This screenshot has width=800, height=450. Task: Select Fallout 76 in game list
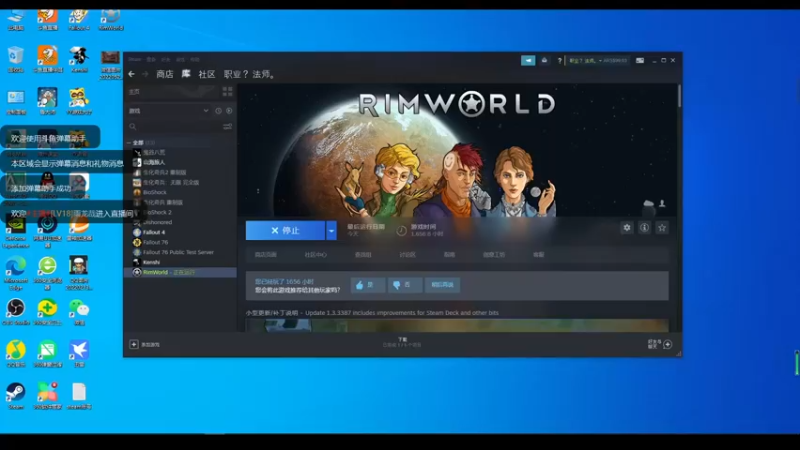point(156,242)
